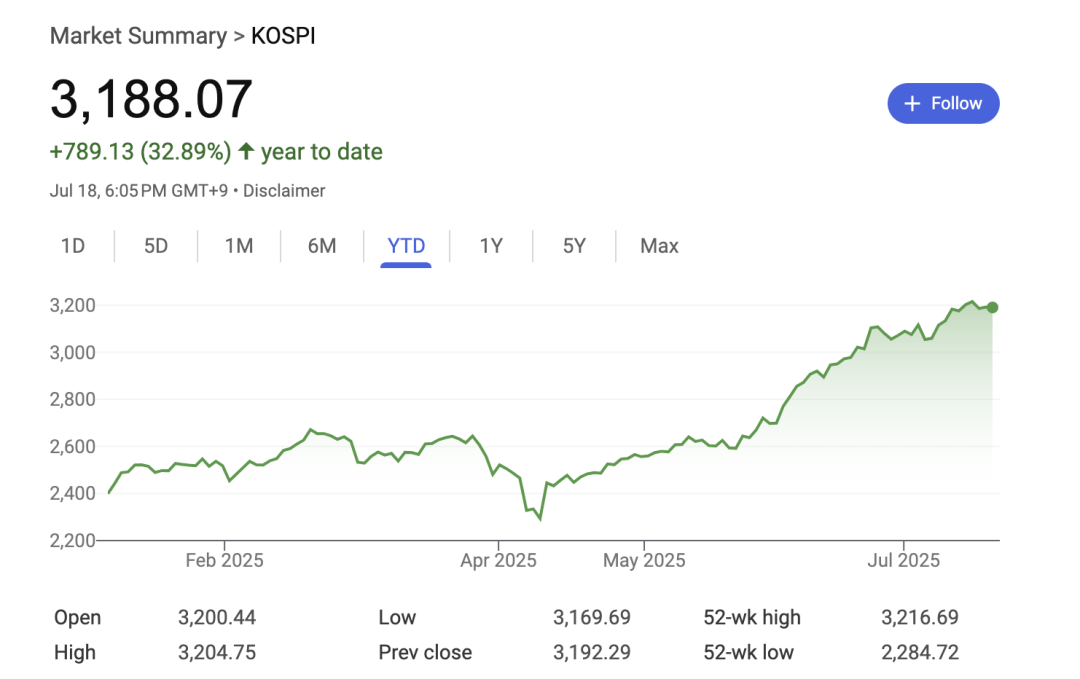Select the 1D time range tab
Screen dimensions: 1080x679
coord(73,246)
